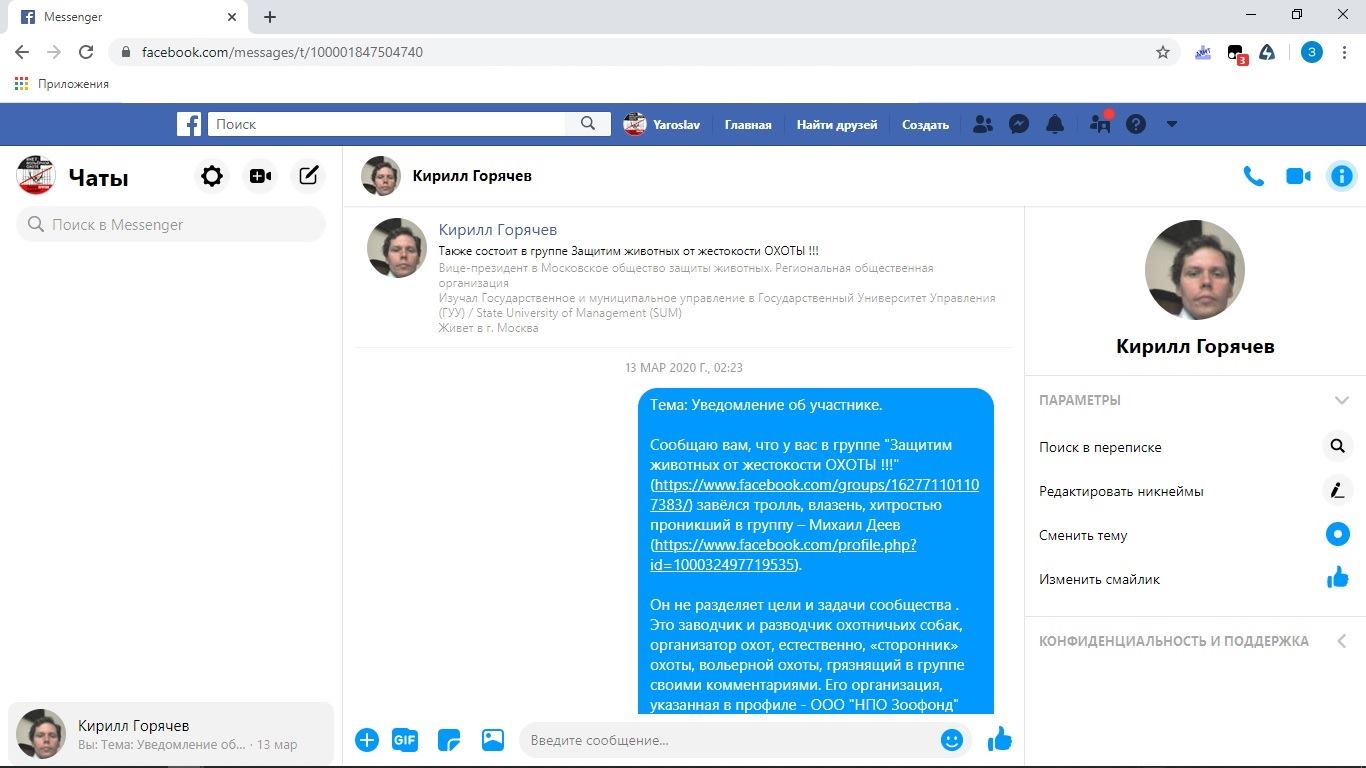Start a video chat with Кирилл Горячев
1366x768 pixels.
(1298, 176)
